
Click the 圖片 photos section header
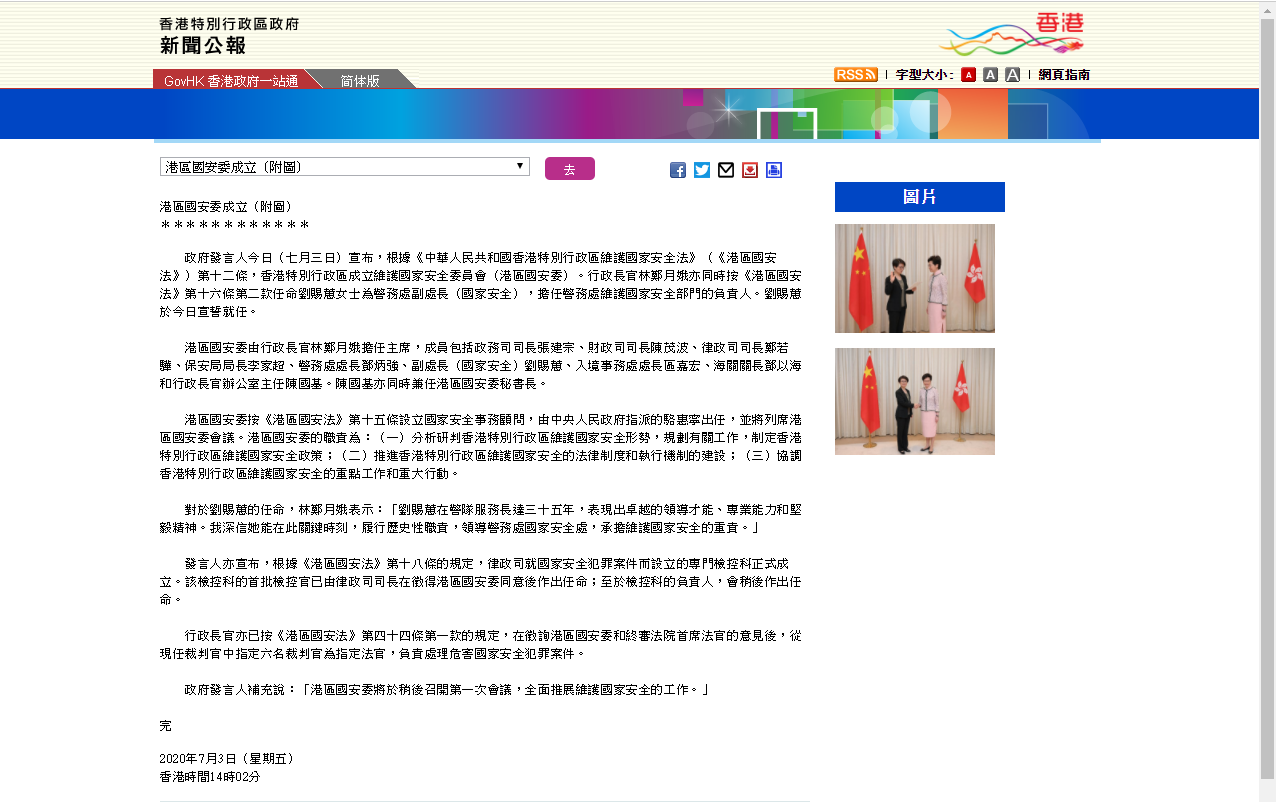tap(920, 197)
